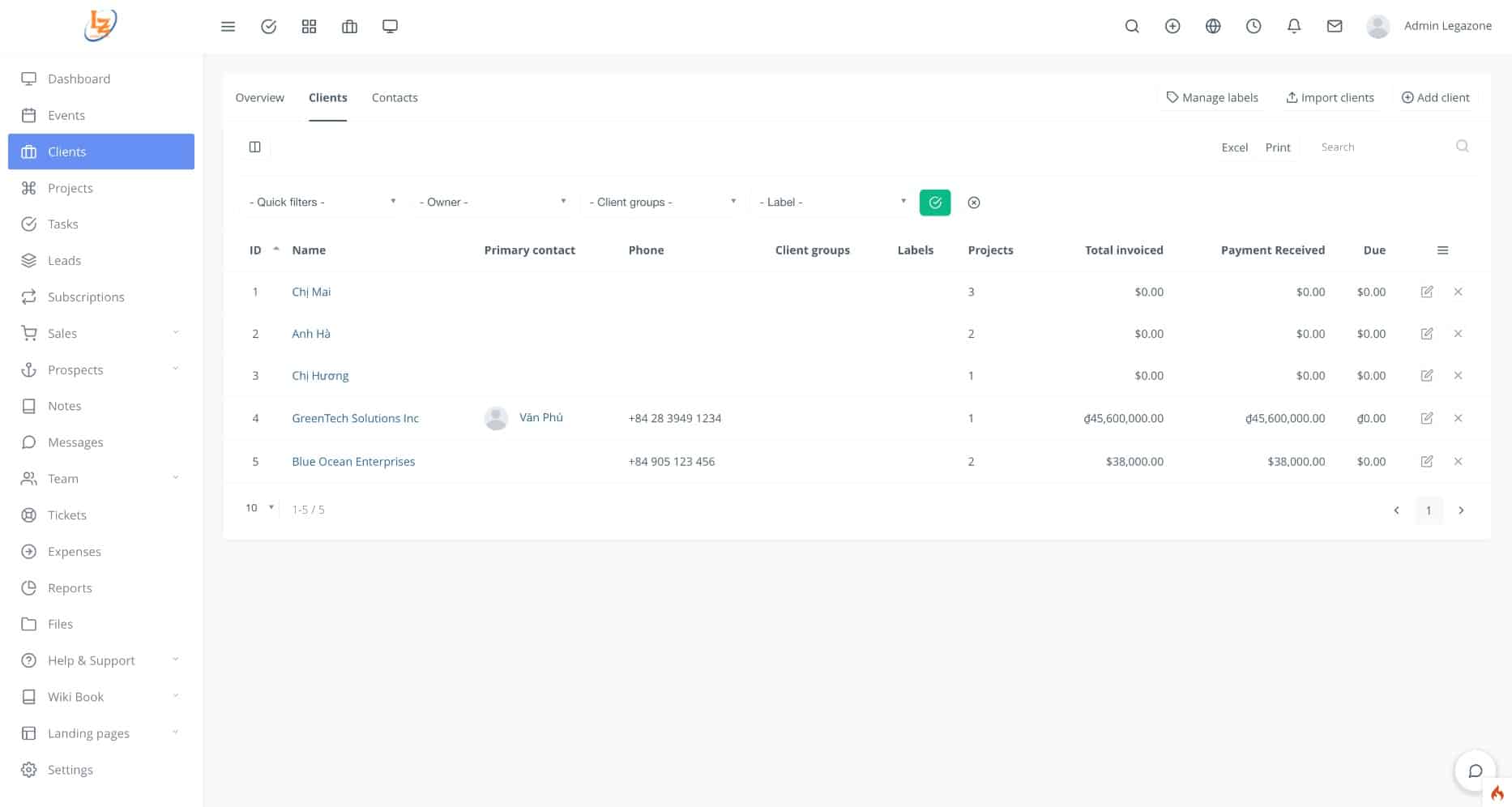Delete the GreenTech Solutions Inc row
1512x807 pixels.
point(1458,418)
